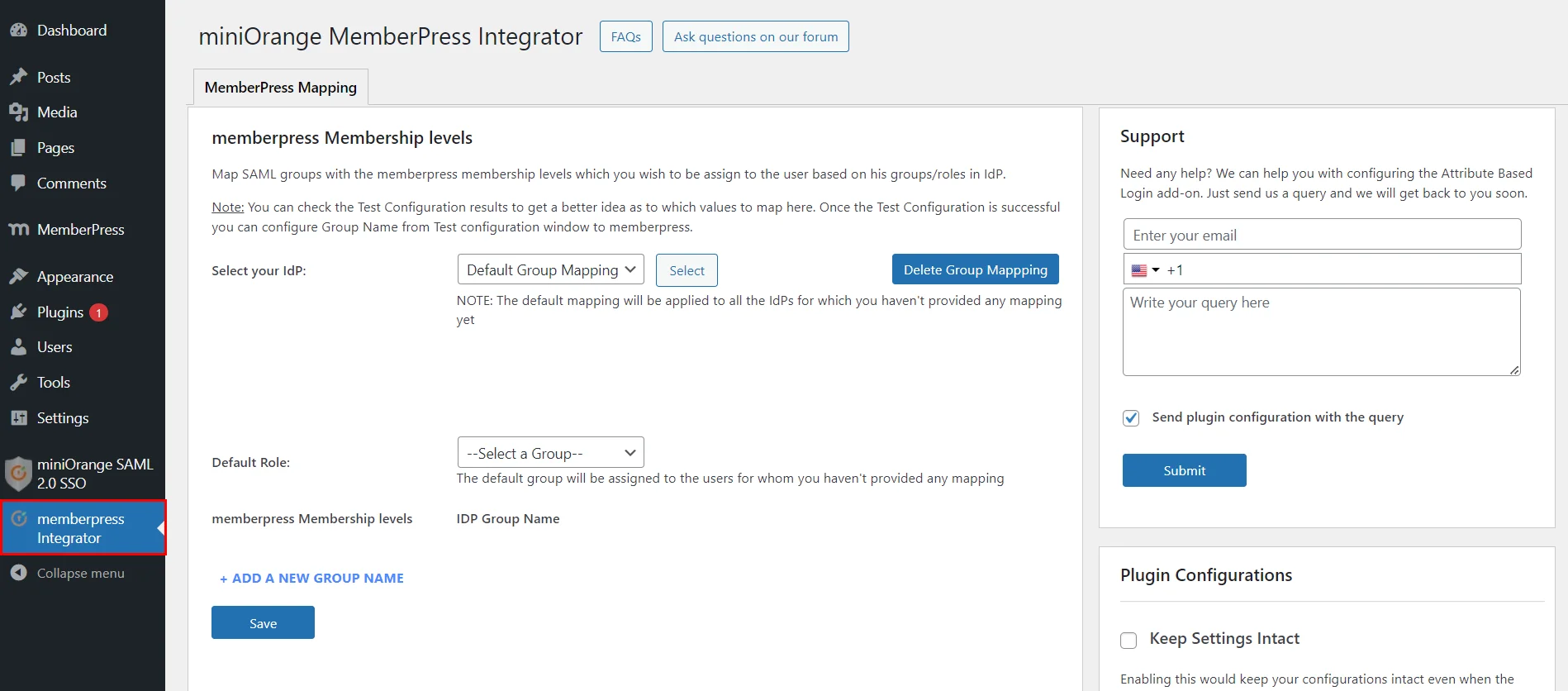Click the IDP Group Name column label
This screenshot has width=1568, height=691.
point(508,518)
